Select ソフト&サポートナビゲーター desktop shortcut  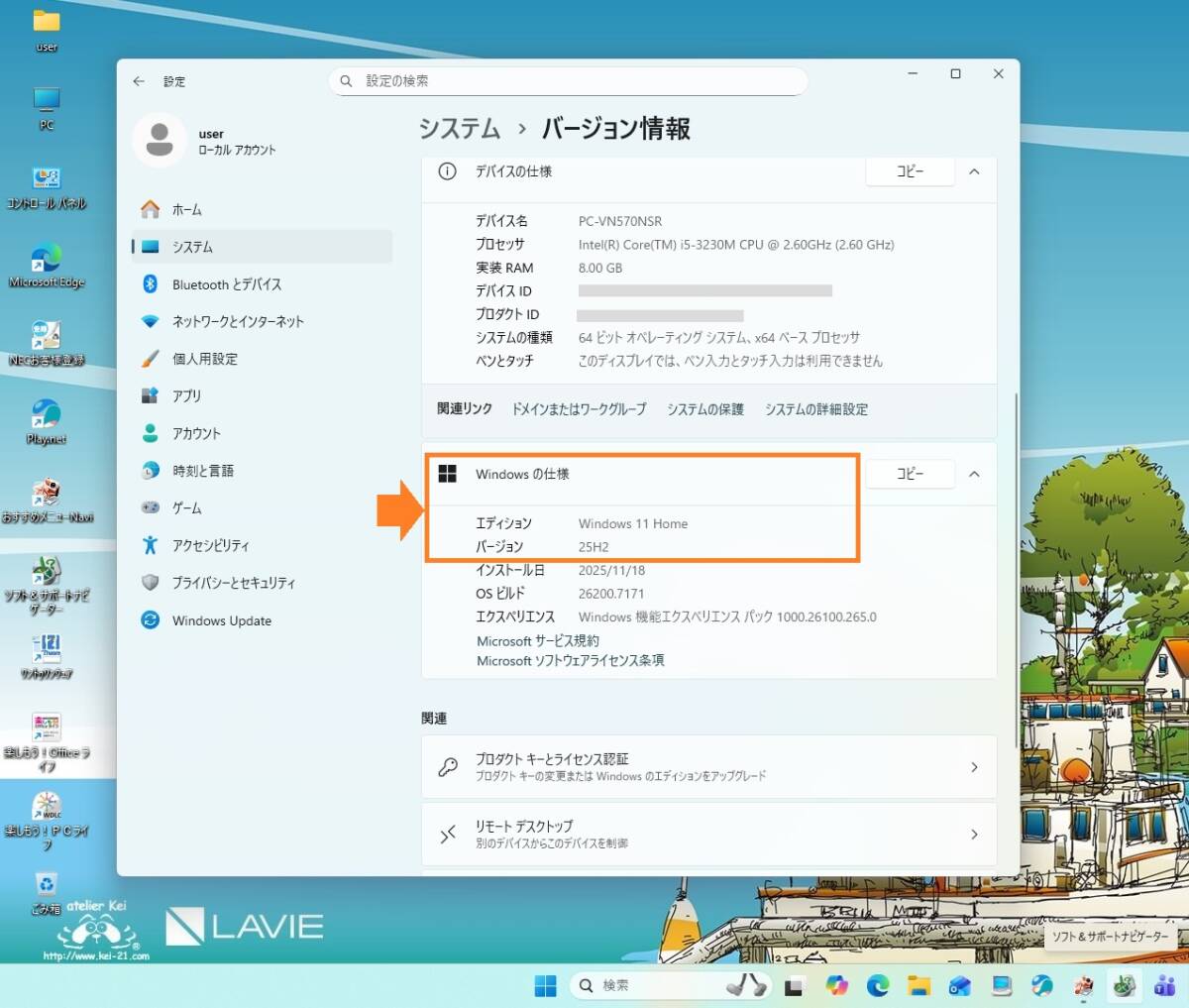(47, 585)
